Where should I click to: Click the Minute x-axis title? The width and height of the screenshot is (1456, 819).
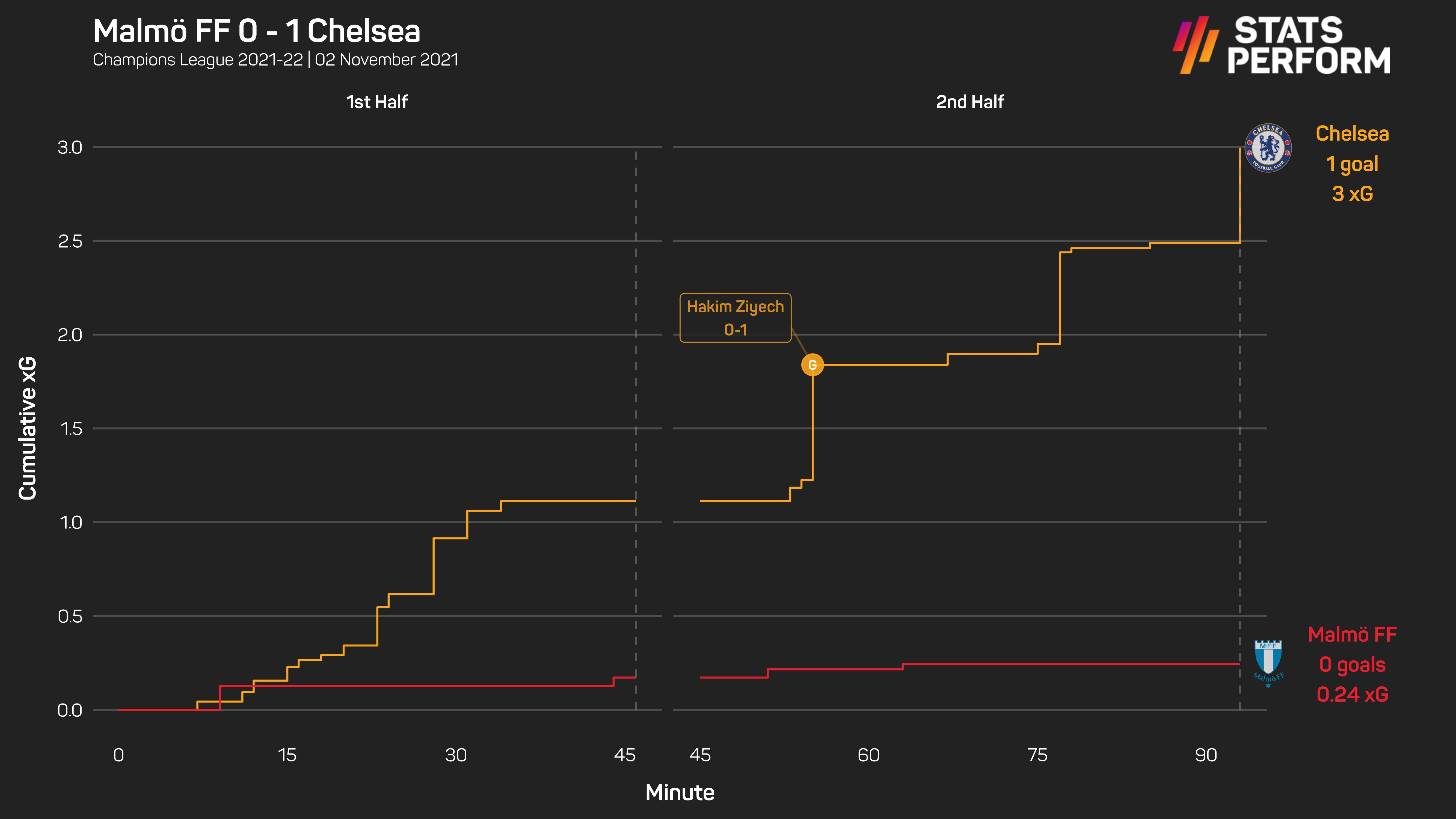680,793
